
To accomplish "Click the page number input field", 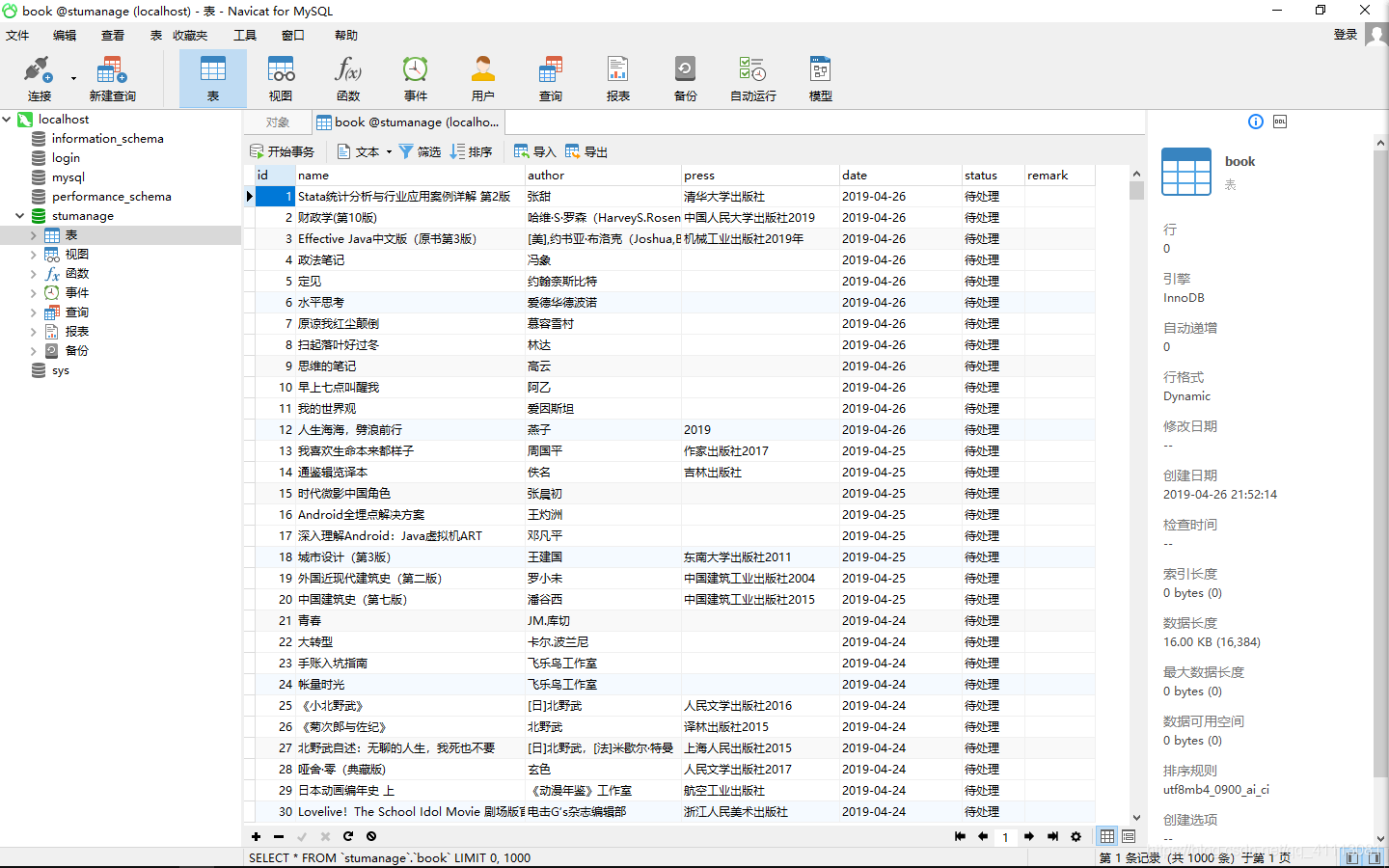I will point(1005,837).
